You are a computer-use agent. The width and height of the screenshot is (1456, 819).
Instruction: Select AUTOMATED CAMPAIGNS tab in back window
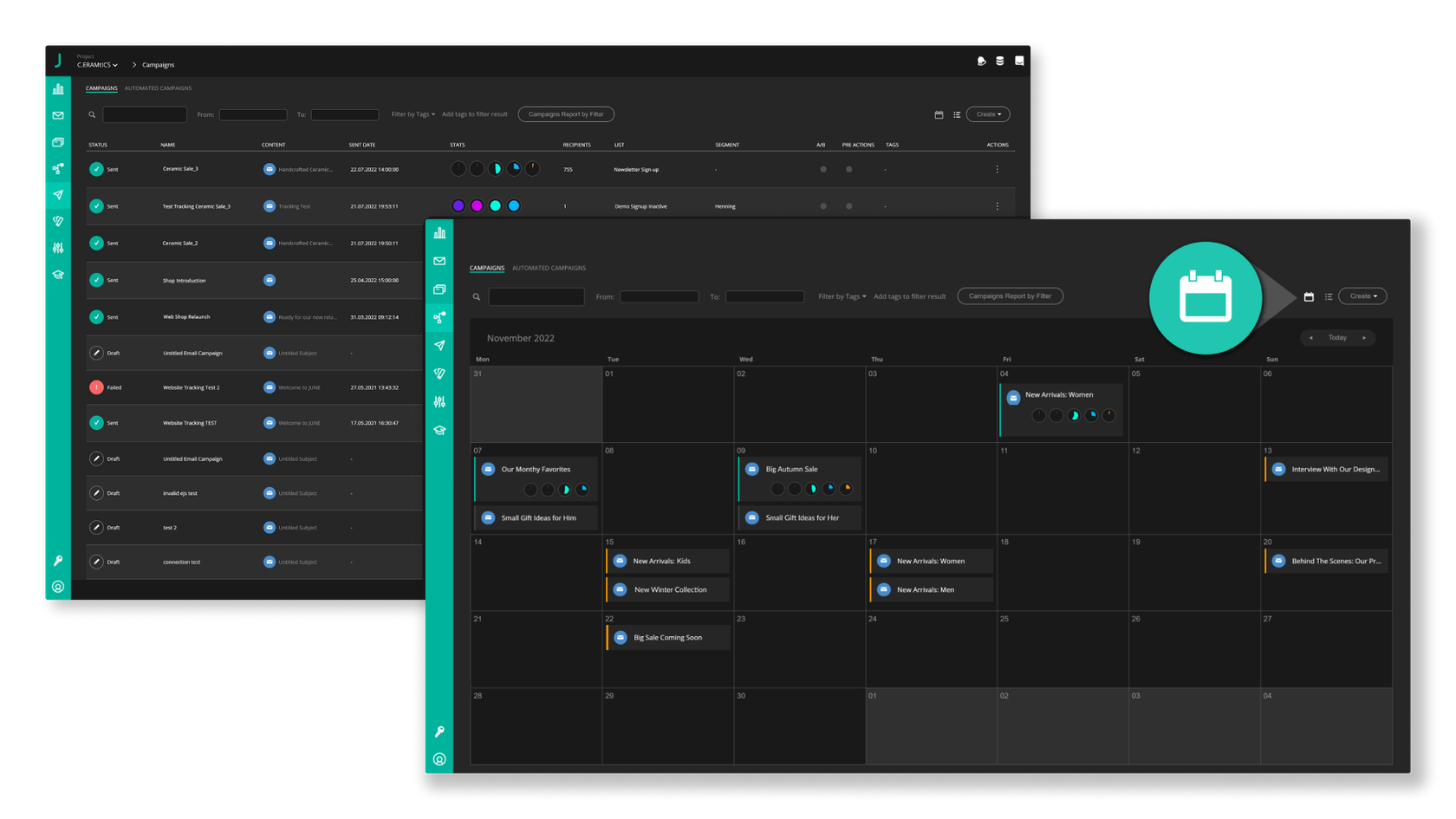(x=158, y=88)
